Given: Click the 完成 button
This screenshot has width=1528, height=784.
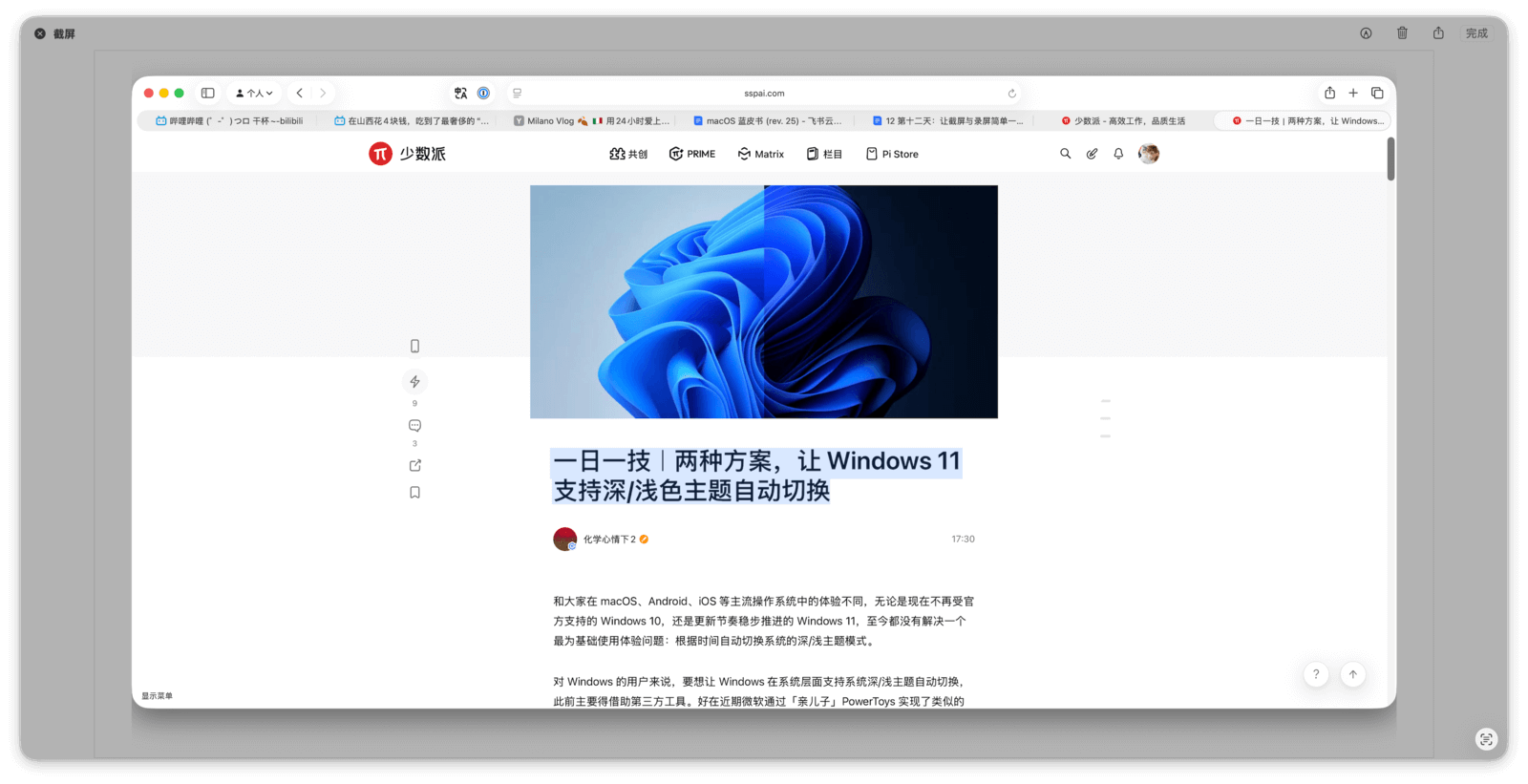Looking at the screenshot, I should pyautogui.click(x=1476, y=33).
